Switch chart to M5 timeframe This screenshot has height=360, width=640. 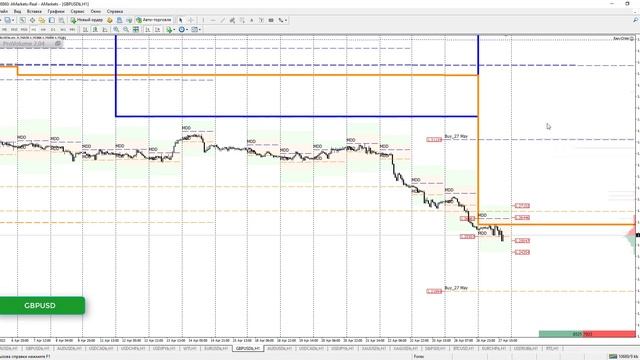coord(4,29)
